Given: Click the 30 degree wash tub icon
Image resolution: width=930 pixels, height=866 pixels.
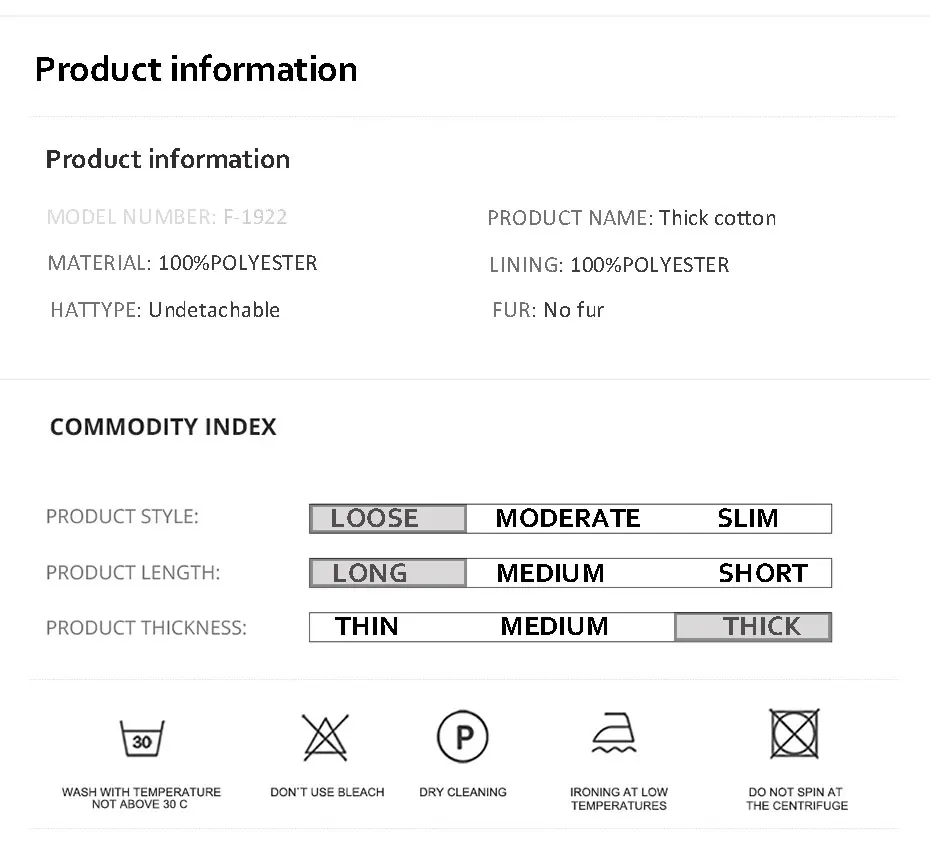Looking at the screenshot, I should click(x=142, y=738).
